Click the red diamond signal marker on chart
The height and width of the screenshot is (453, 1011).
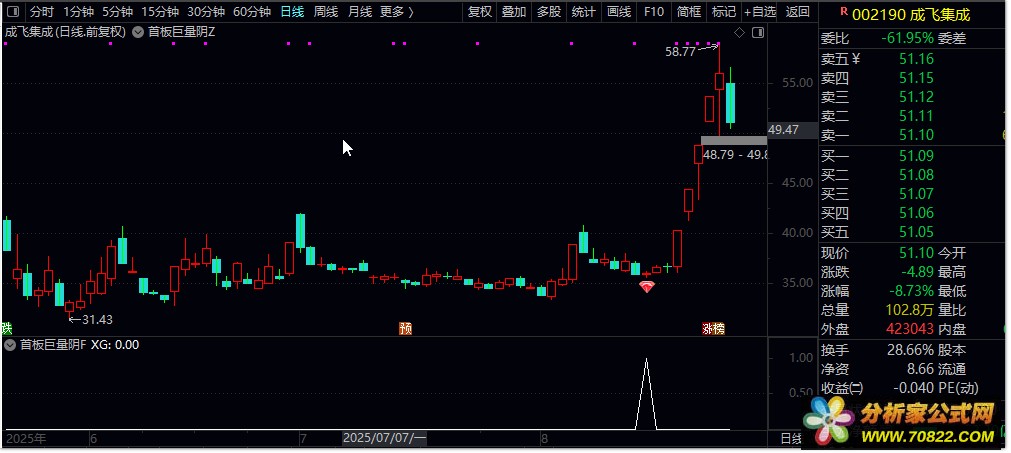[x=647, y=287]
